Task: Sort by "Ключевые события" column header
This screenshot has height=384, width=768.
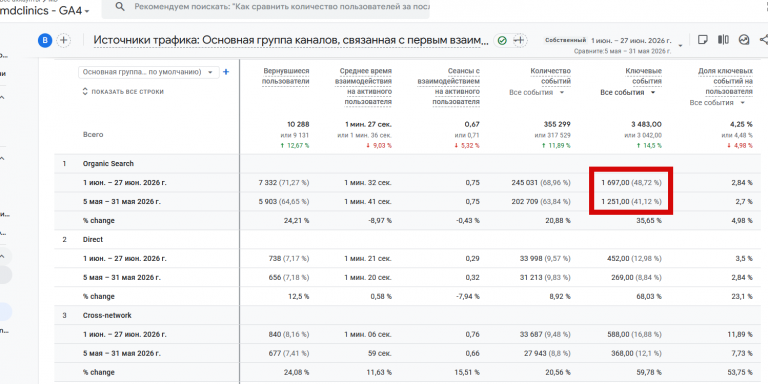Action: pyautogui.click(x=644, y=76)
